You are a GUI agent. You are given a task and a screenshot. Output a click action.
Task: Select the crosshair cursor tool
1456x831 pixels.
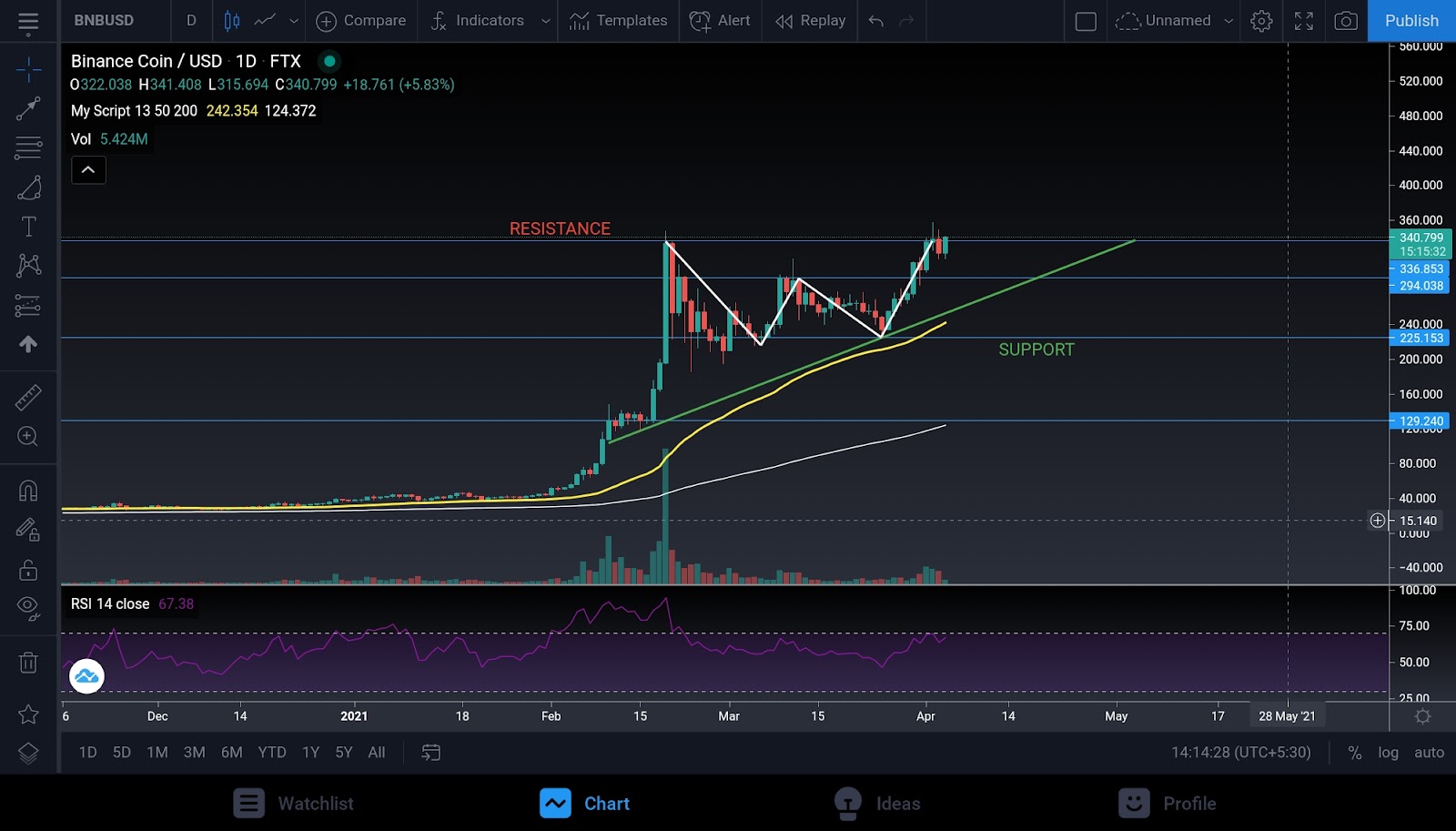(28, 69)
